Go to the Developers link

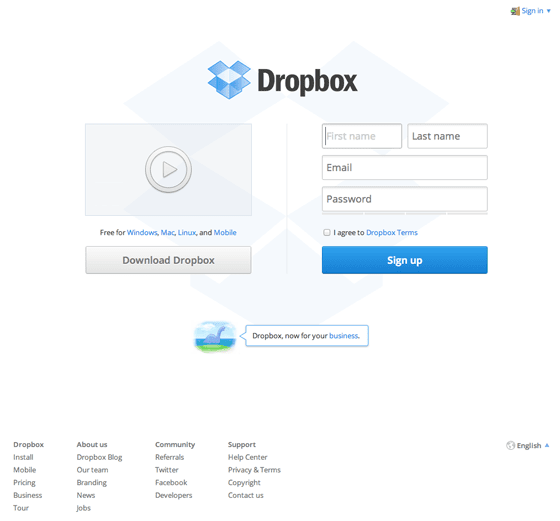tap(174, 495)
